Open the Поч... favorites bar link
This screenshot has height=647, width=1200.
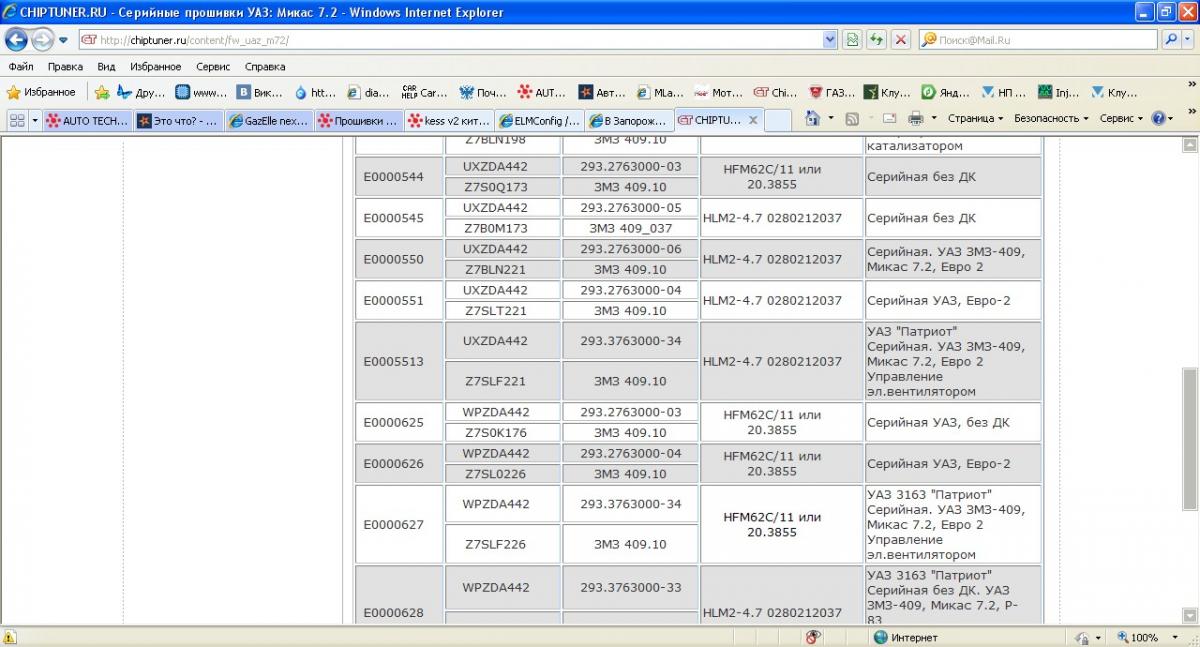pyautogui.click(x=483, y=92)
